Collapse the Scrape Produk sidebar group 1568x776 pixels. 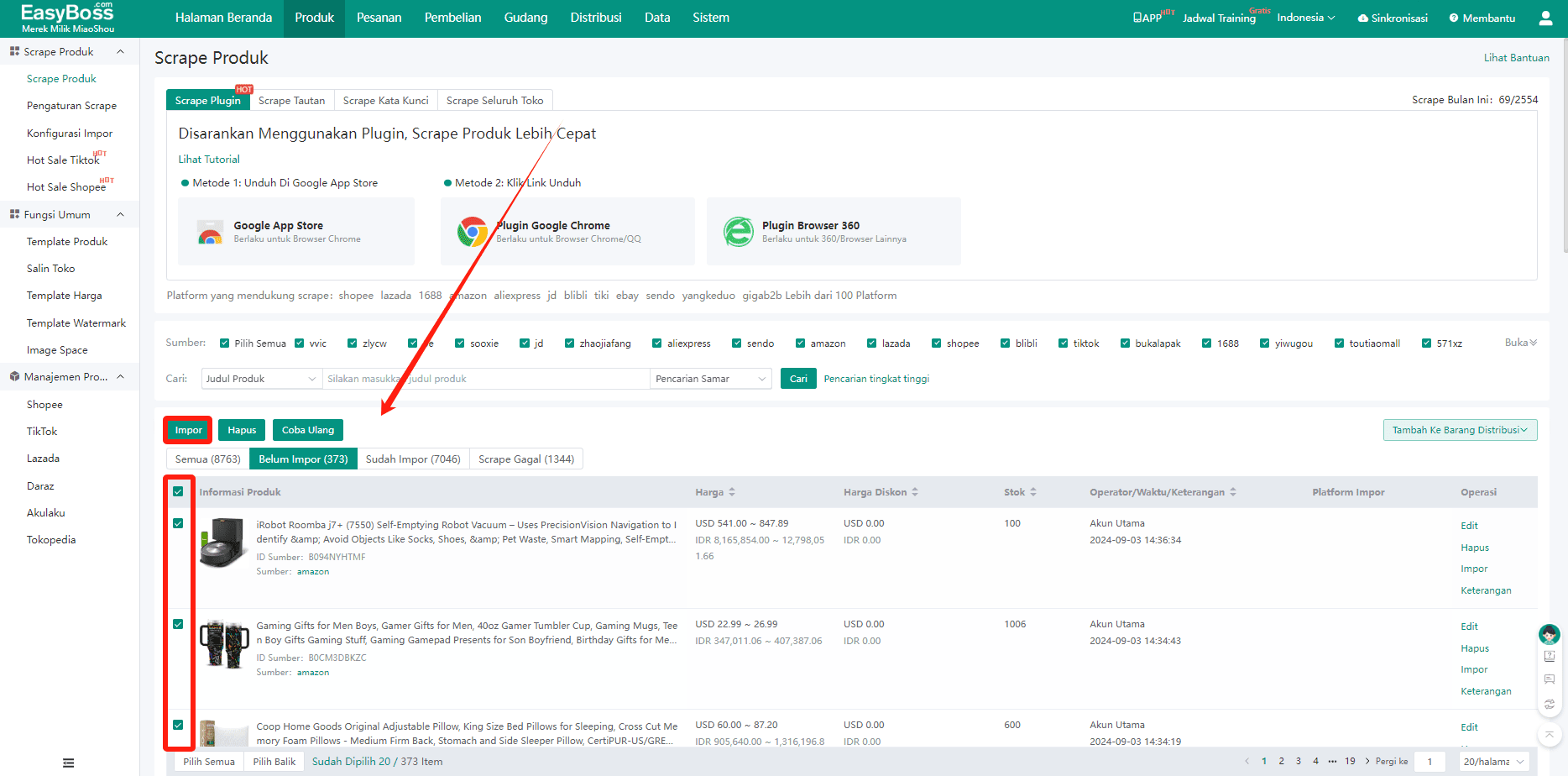tap(120, 51)
